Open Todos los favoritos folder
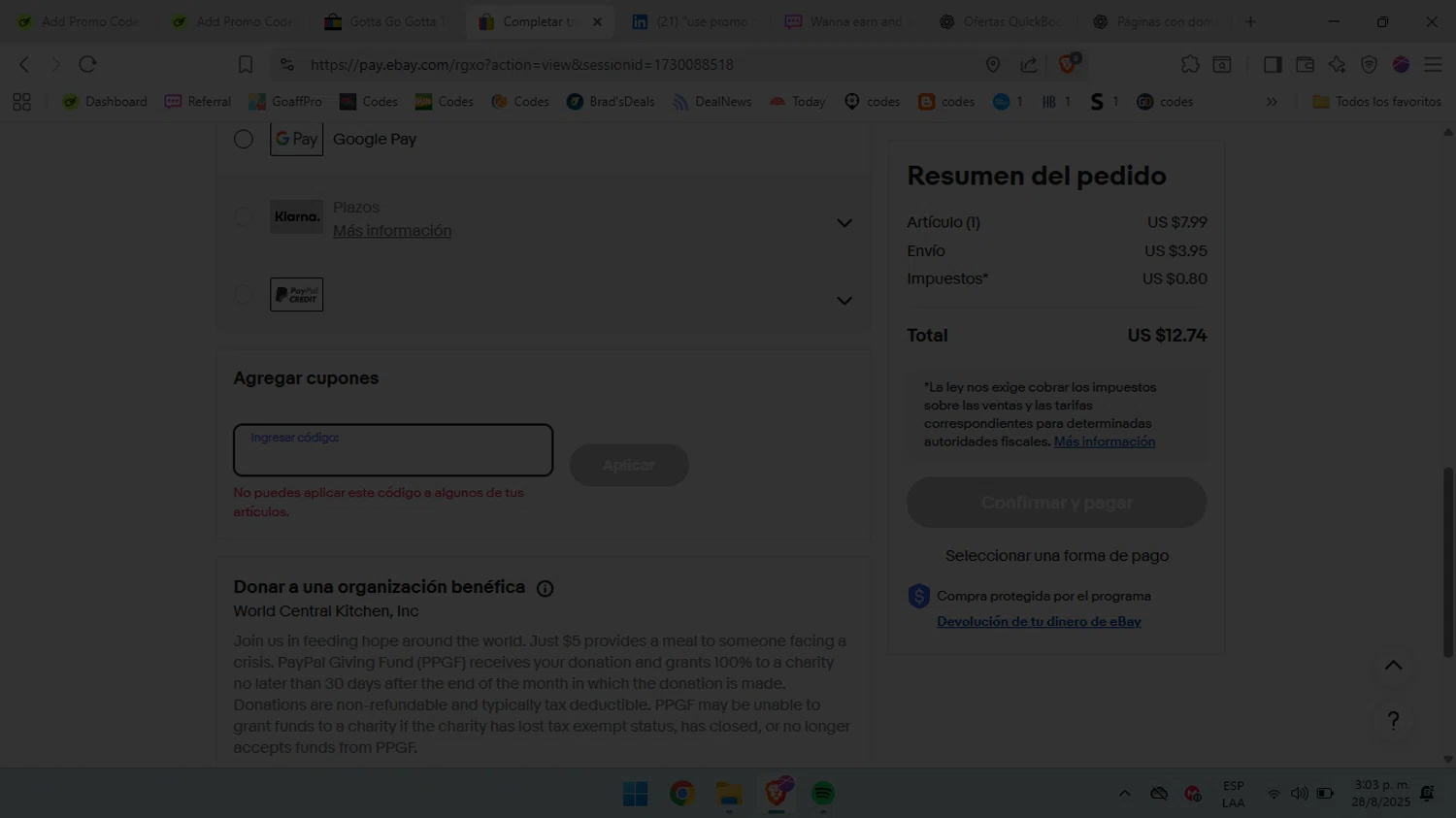 point(1376,101)
